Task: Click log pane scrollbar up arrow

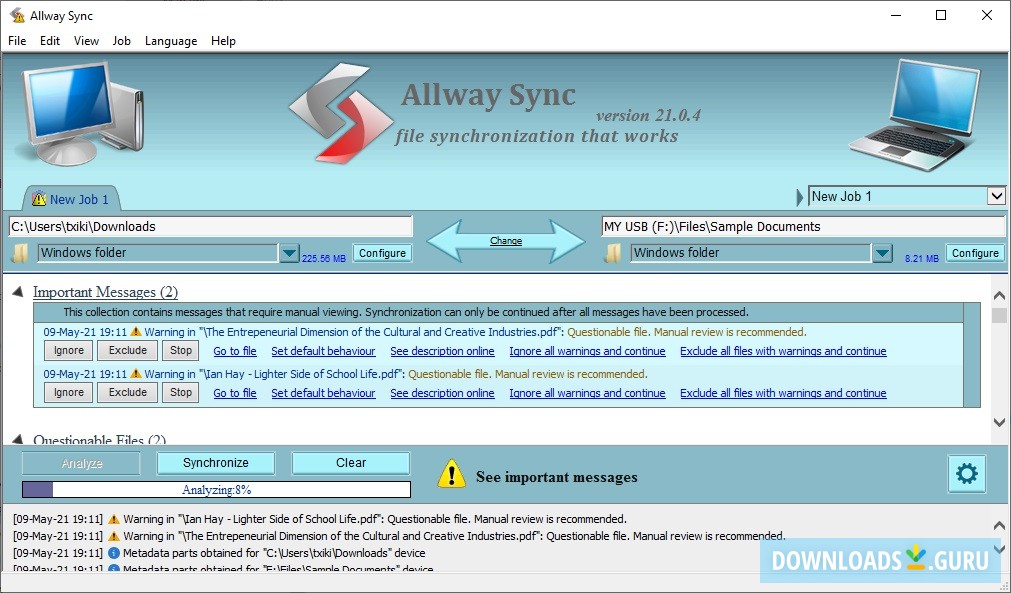Action: tap(999, 525)
